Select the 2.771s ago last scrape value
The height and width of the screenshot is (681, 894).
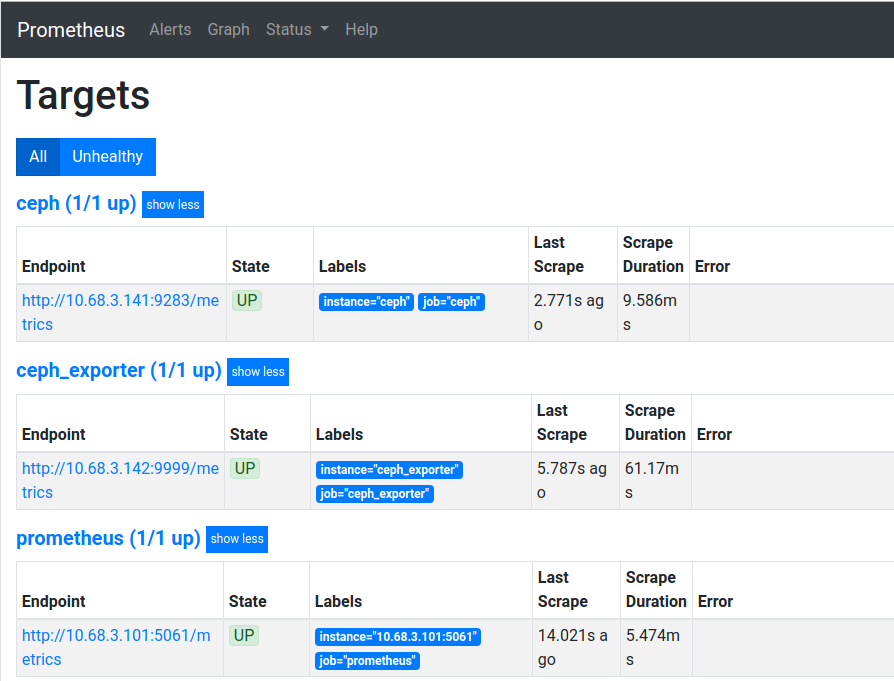(568, 313)
